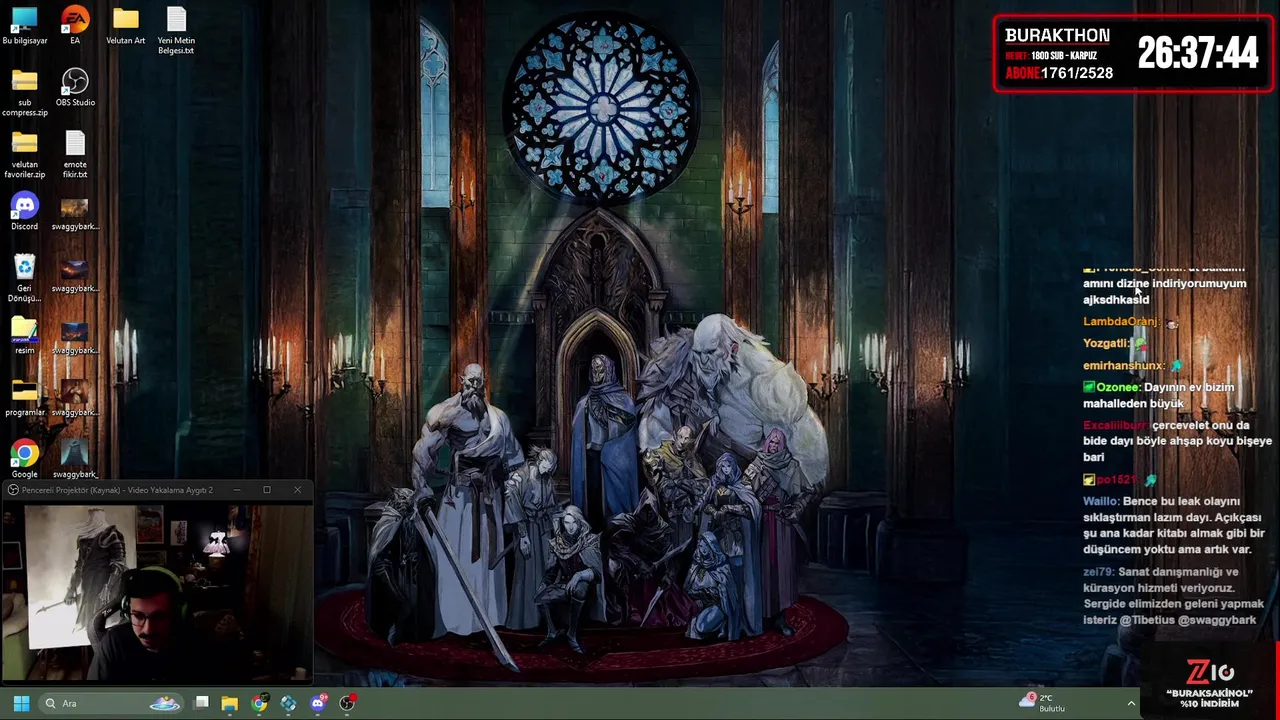Click the search highlight image in taskbar search

(x=165, y=703)
